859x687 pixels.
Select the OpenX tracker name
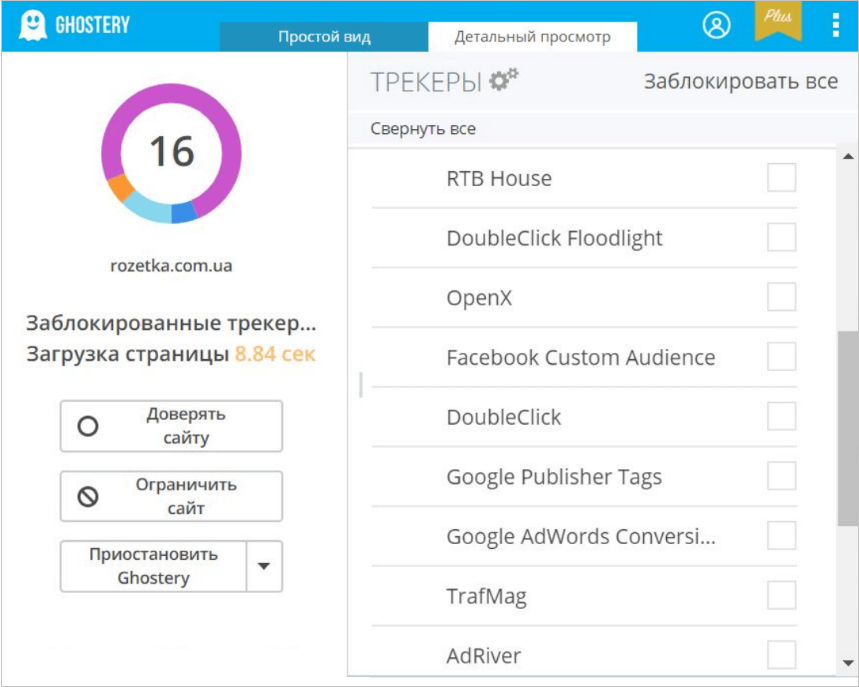(479, 299)
